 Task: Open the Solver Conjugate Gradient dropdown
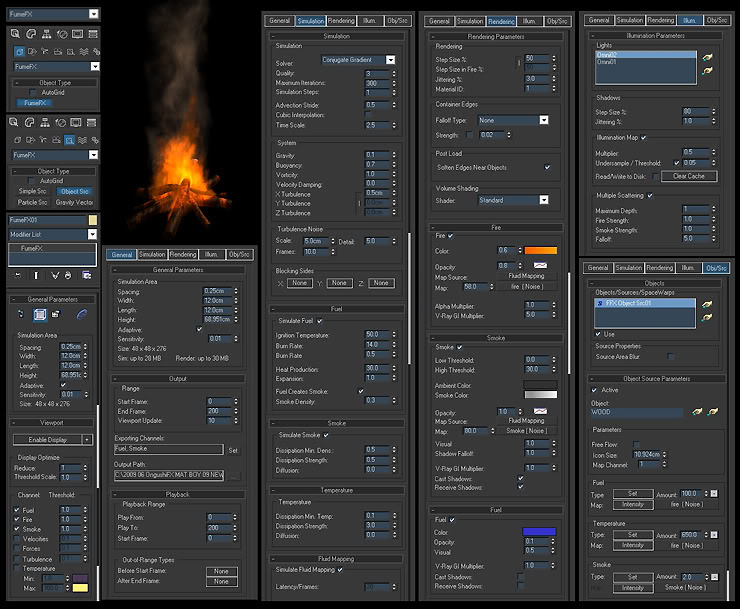point(358,59)
